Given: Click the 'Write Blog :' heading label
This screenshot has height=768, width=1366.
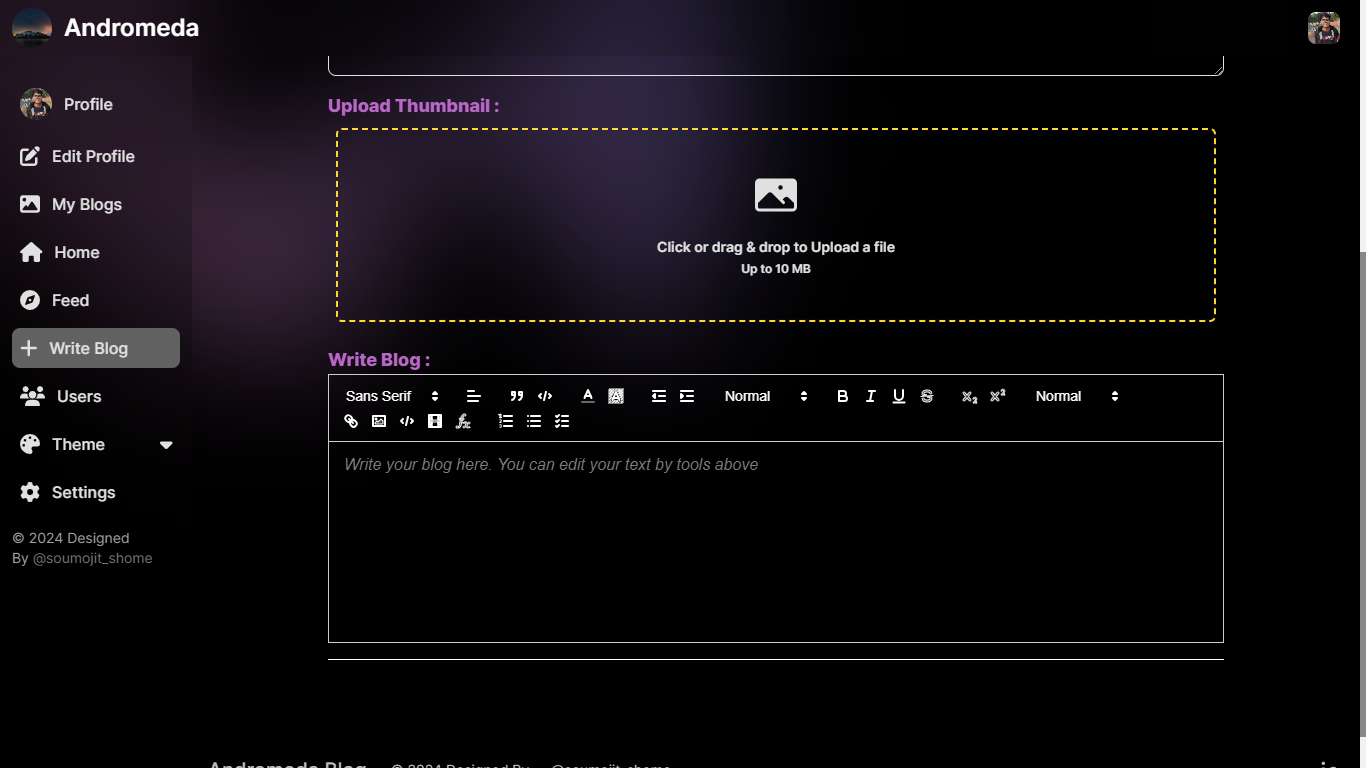Looking at the screenshot, I should (x=379, y=360).
